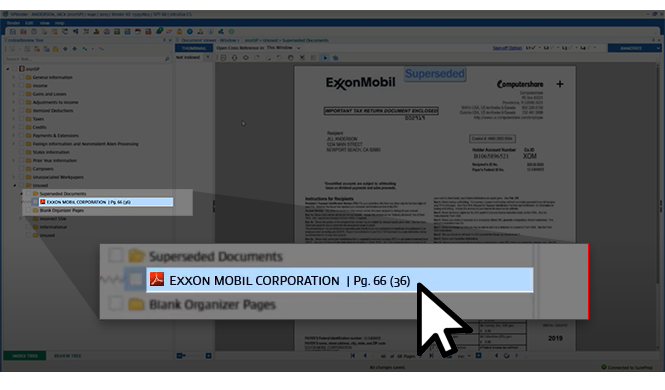
Task: Click the ANNOTATE button
Action: tap(631, 48)
